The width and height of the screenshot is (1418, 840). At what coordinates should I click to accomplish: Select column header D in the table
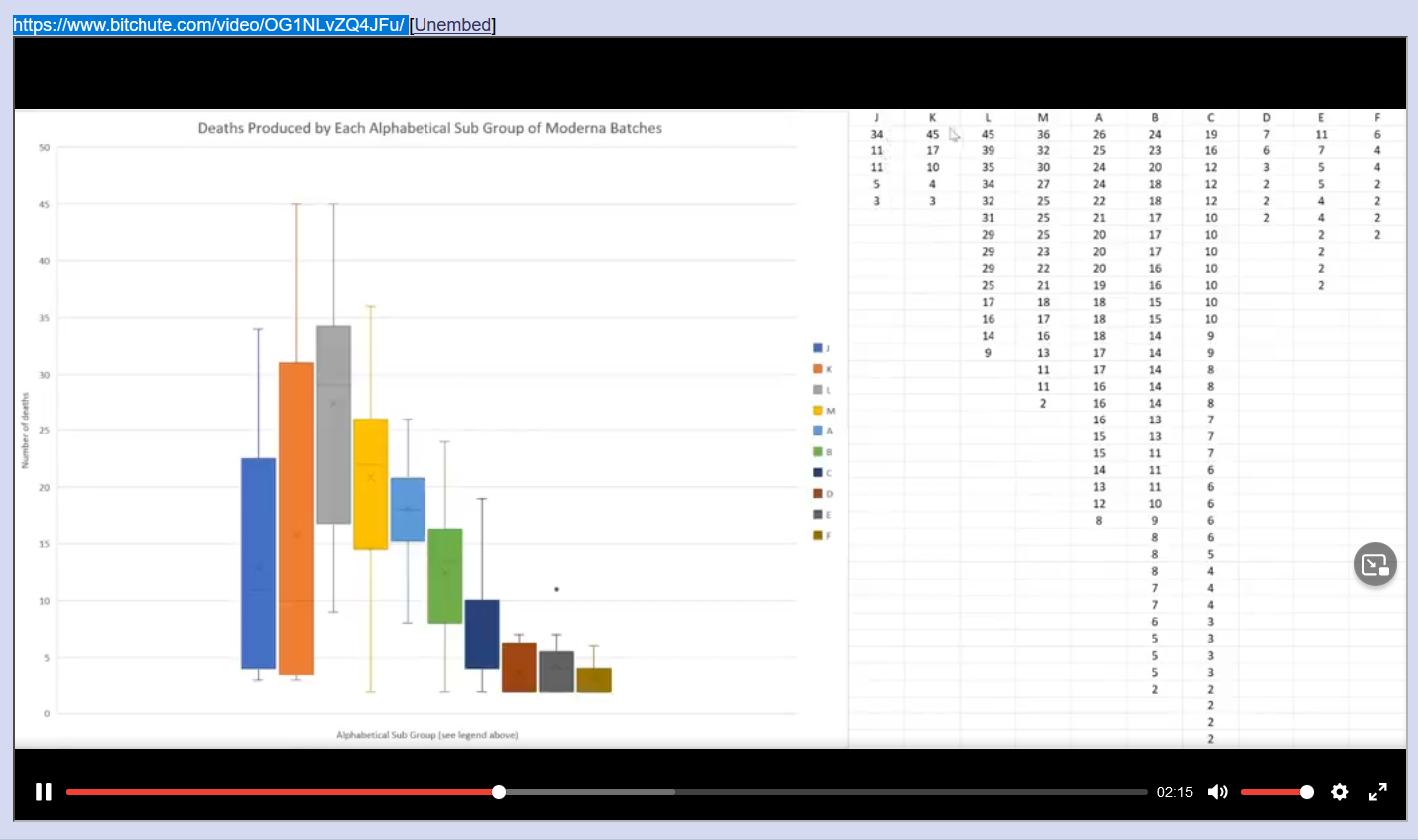click(1267, 118)
